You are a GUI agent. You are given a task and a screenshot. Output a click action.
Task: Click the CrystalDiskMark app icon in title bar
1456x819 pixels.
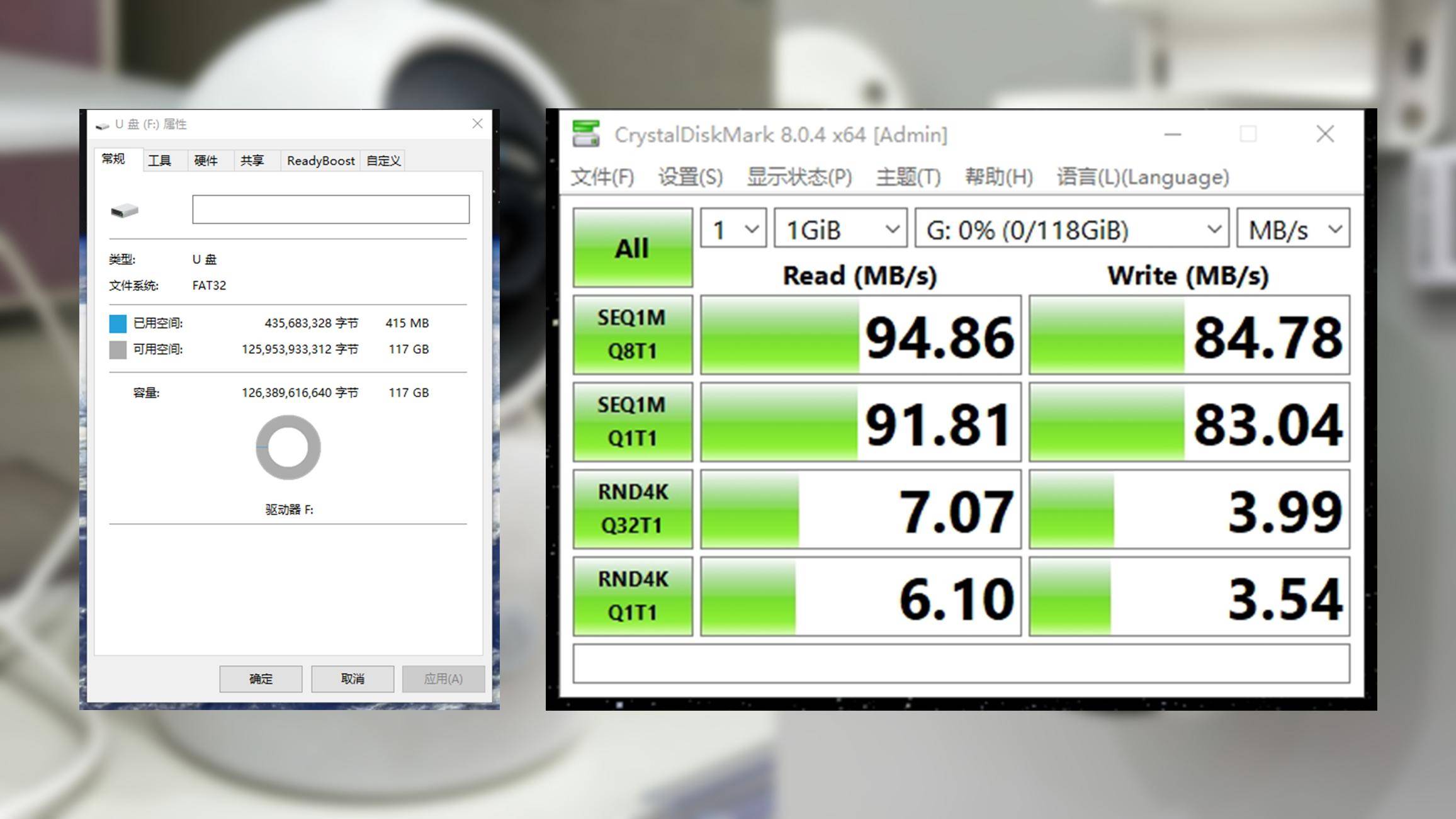[x=585, y=134]
